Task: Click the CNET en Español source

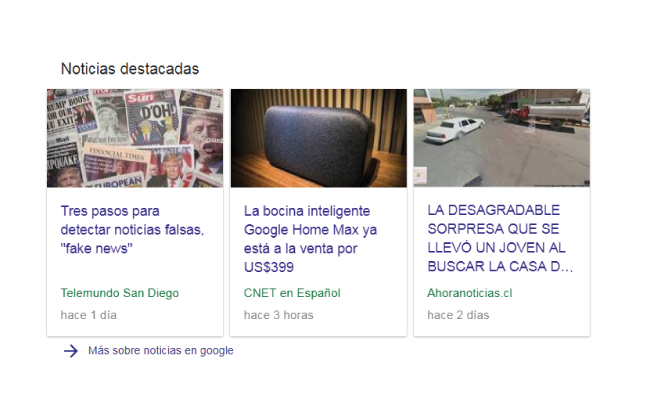Action: [292, 293]
